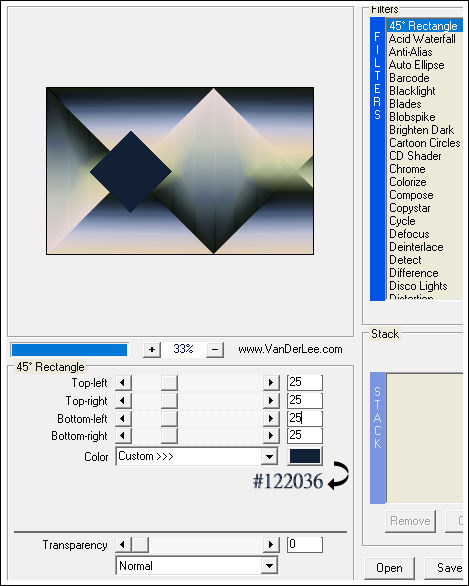Image resolution: width=469 pixels, height=586 pixels.
Task: Click the Bottom-left slider thumb
Action: (169, 418)
